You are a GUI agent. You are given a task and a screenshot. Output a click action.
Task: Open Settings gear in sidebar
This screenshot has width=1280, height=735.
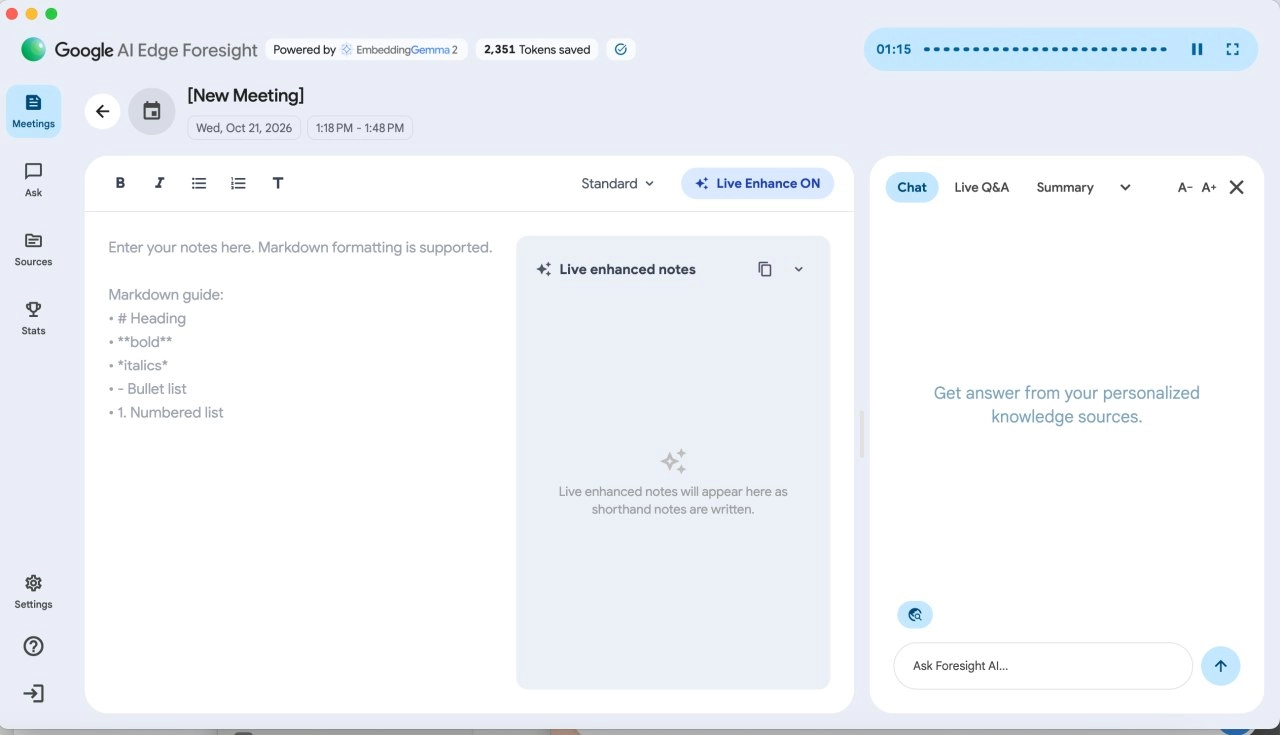(x=33, y=592)
